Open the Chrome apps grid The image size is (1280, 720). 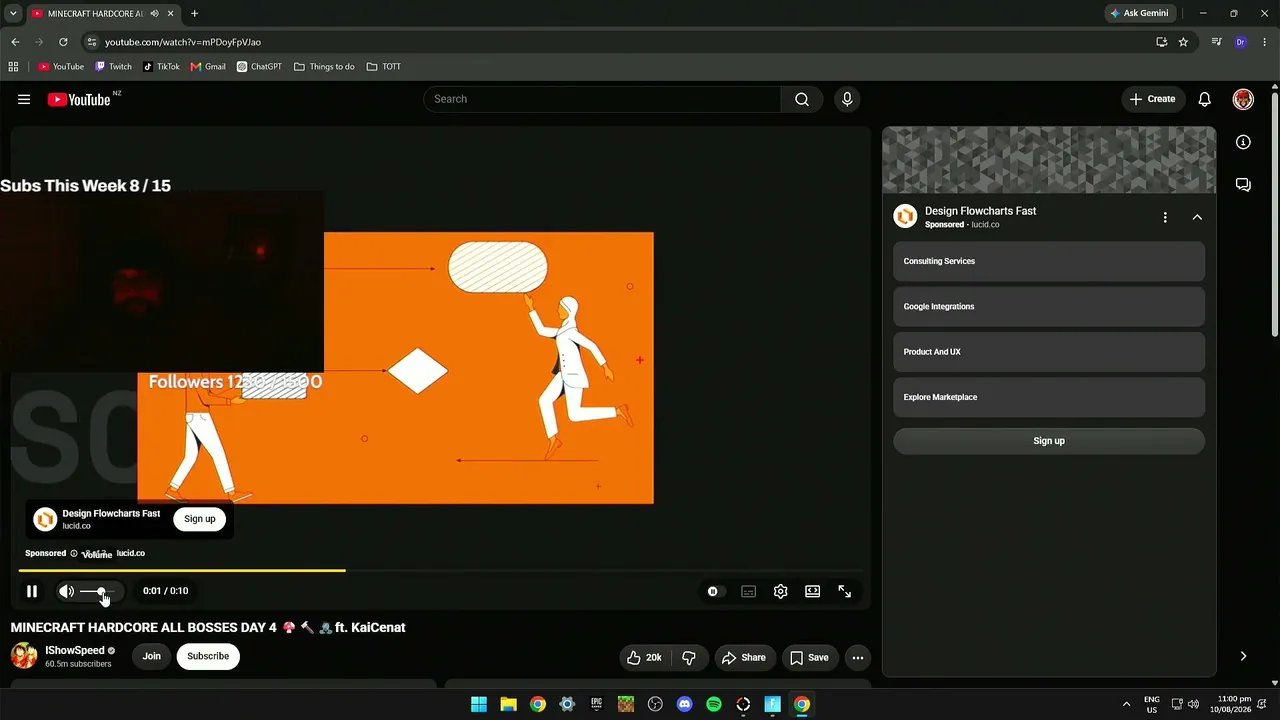13,67
